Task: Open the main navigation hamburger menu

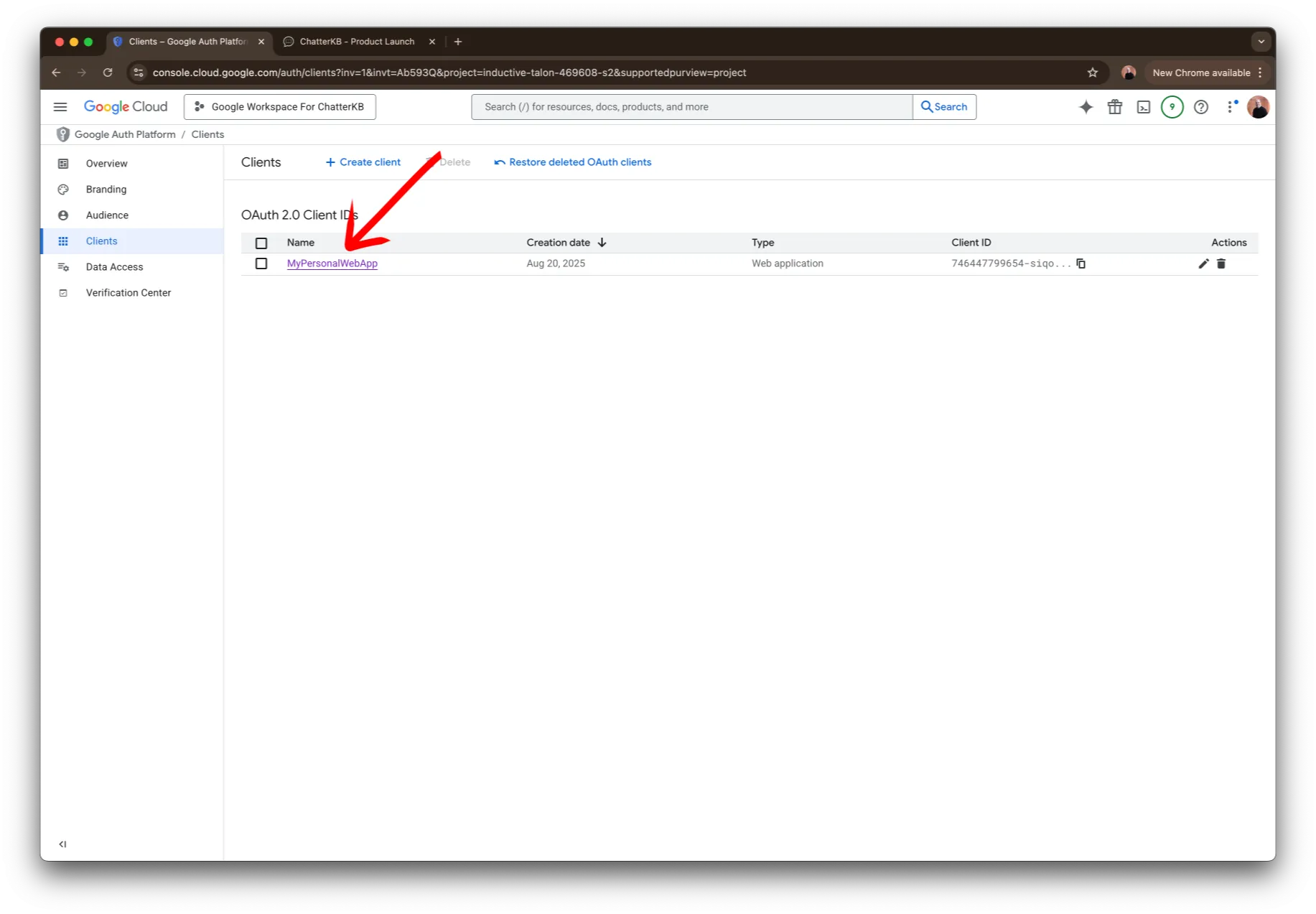Action: [60, 107]
